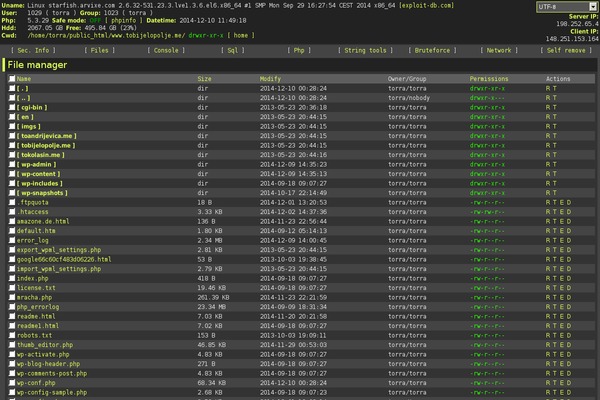The height and width of the screenshot is (400, 600).
Task: Sort the table by Permissions column
Action: (x=489, y=79)
